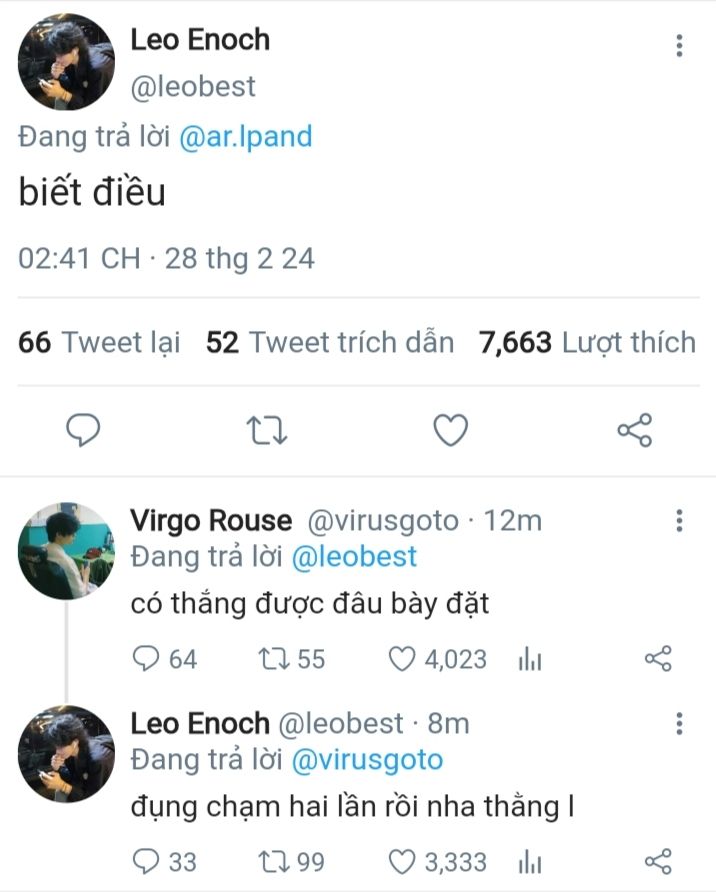Viewport: 716px width, 892px height.
Task: Like Leo Enoch's reply with 3,333 likes
Action: [x=401, y=861]
